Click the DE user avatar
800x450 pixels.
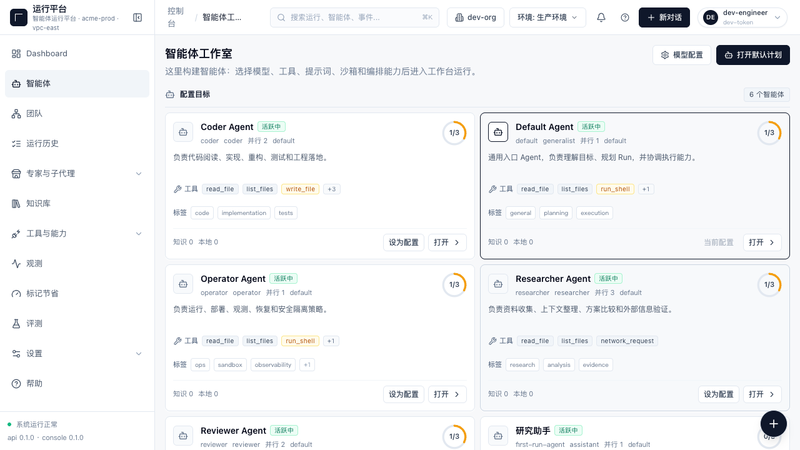(x=710, y=17)
